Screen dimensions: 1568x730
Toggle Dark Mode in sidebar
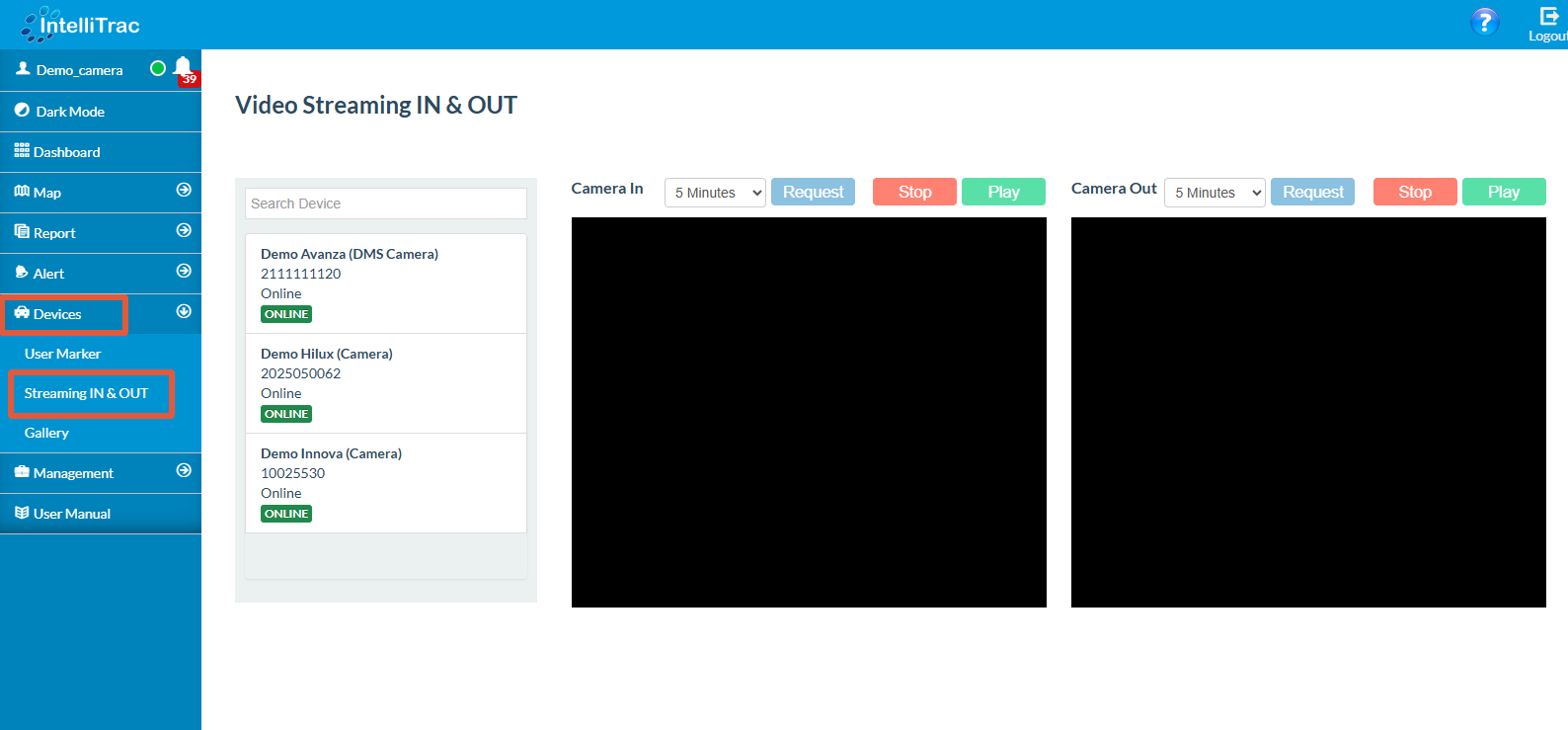tap(69, 112)
